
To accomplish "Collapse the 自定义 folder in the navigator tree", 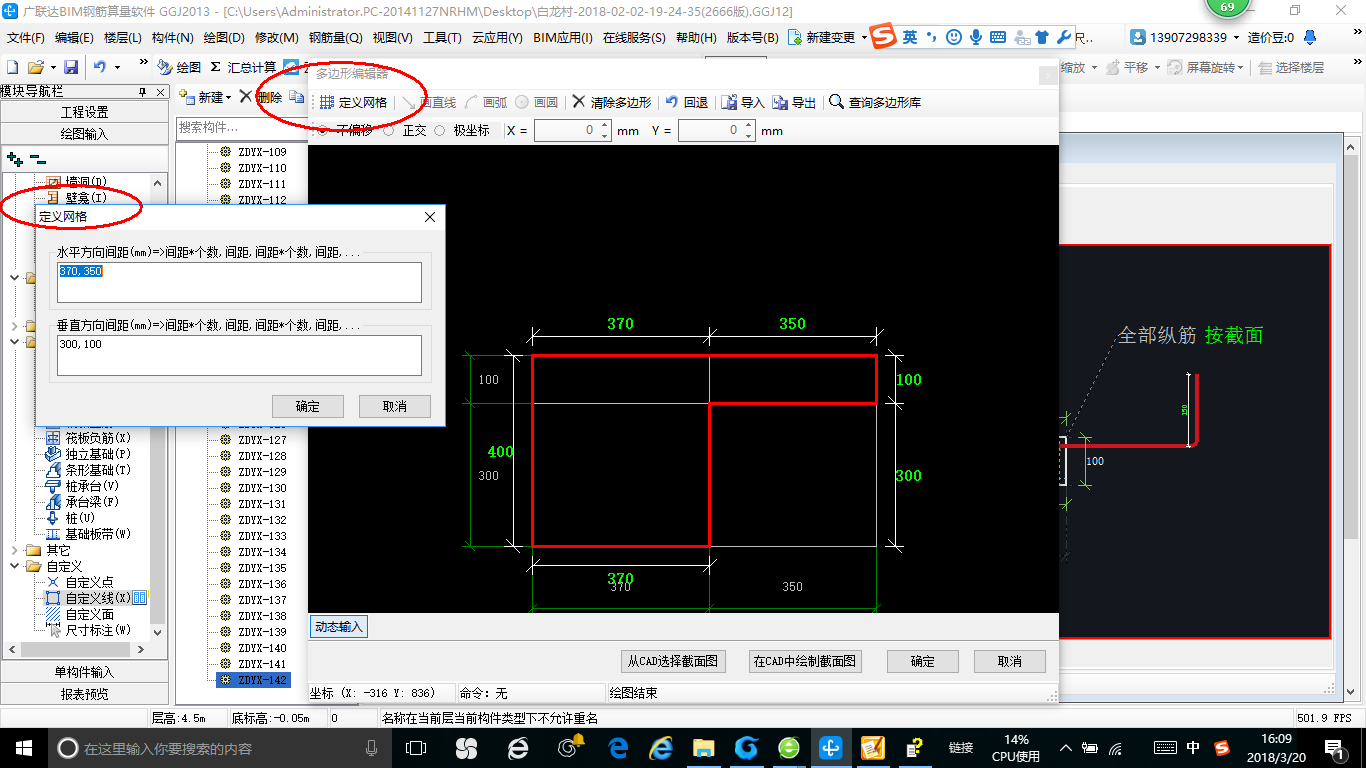I will [x=15, y=566].
